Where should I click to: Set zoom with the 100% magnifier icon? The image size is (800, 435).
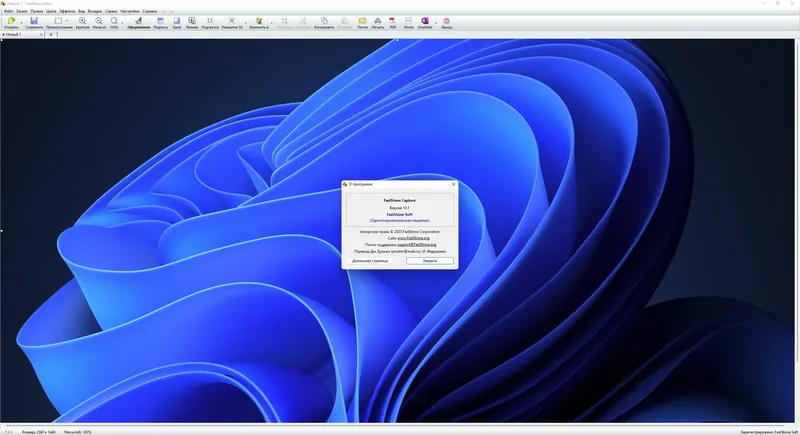[114, 21]
